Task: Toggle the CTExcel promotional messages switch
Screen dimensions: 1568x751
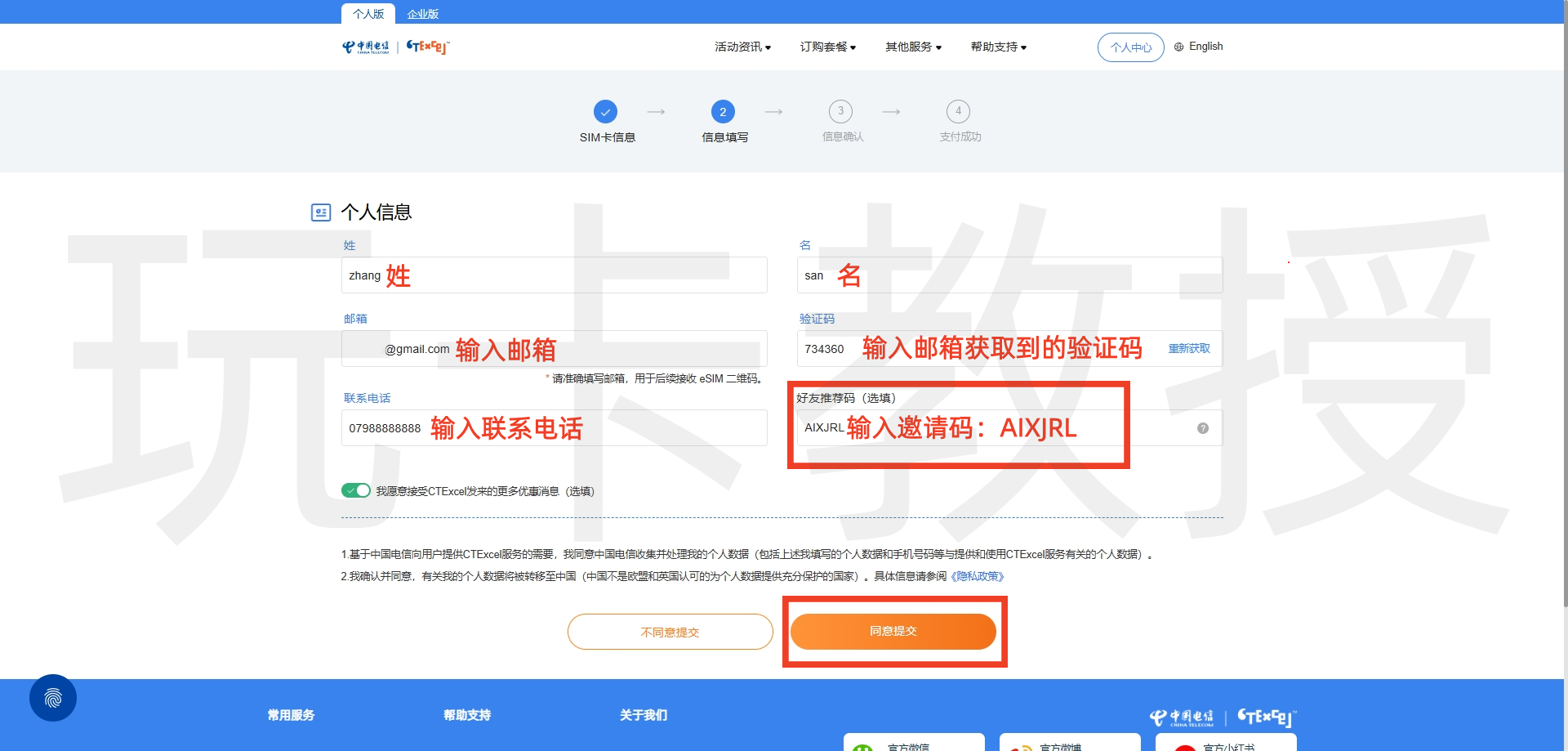Action: point(356,490)
